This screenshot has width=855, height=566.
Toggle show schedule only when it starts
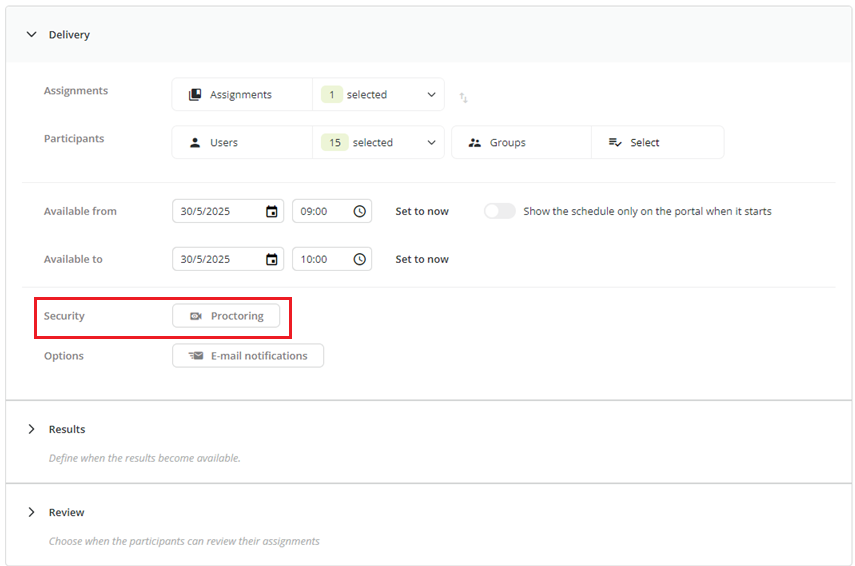tap(499, 211)
